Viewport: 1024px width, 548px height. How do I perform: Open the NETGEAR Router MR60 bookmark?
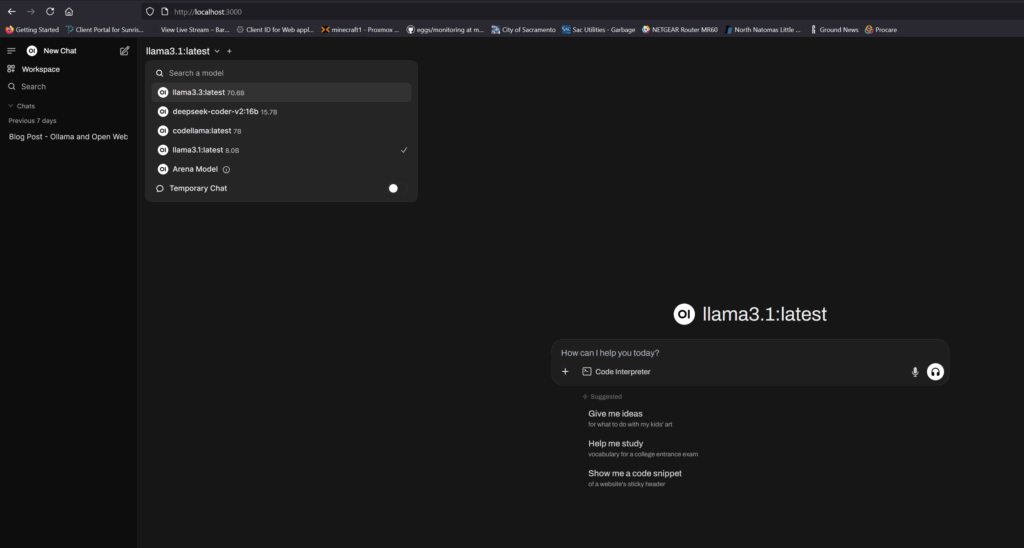[679, 29]
